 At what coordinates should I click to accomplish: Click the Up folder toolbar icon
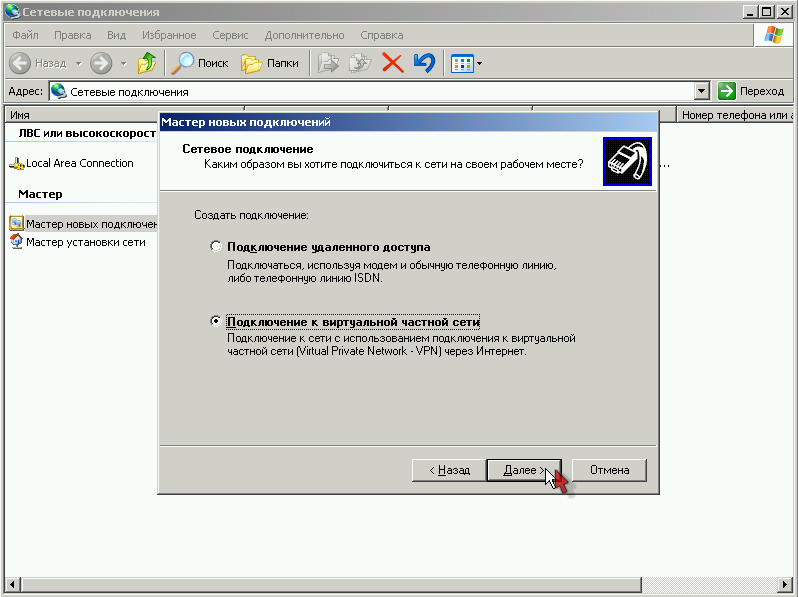click(147, 63)
